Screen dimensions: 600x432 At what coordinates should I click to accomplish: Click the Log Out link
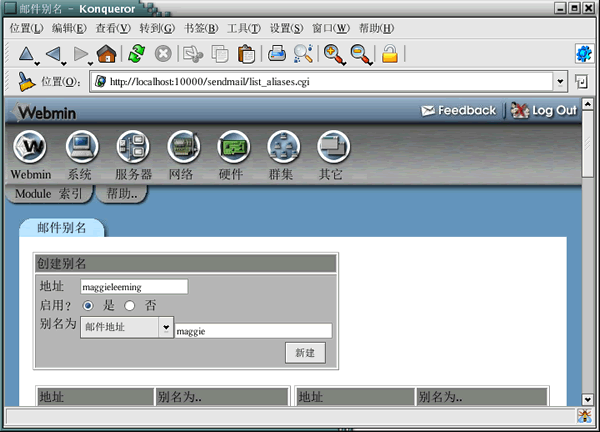(x=544, y=111)
